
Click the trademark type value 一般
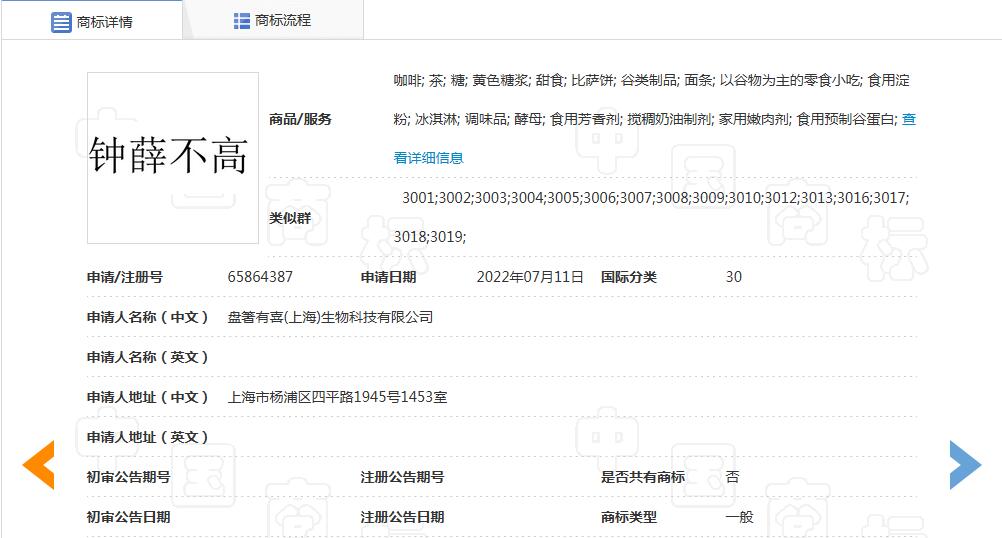(x=739, y=517)
